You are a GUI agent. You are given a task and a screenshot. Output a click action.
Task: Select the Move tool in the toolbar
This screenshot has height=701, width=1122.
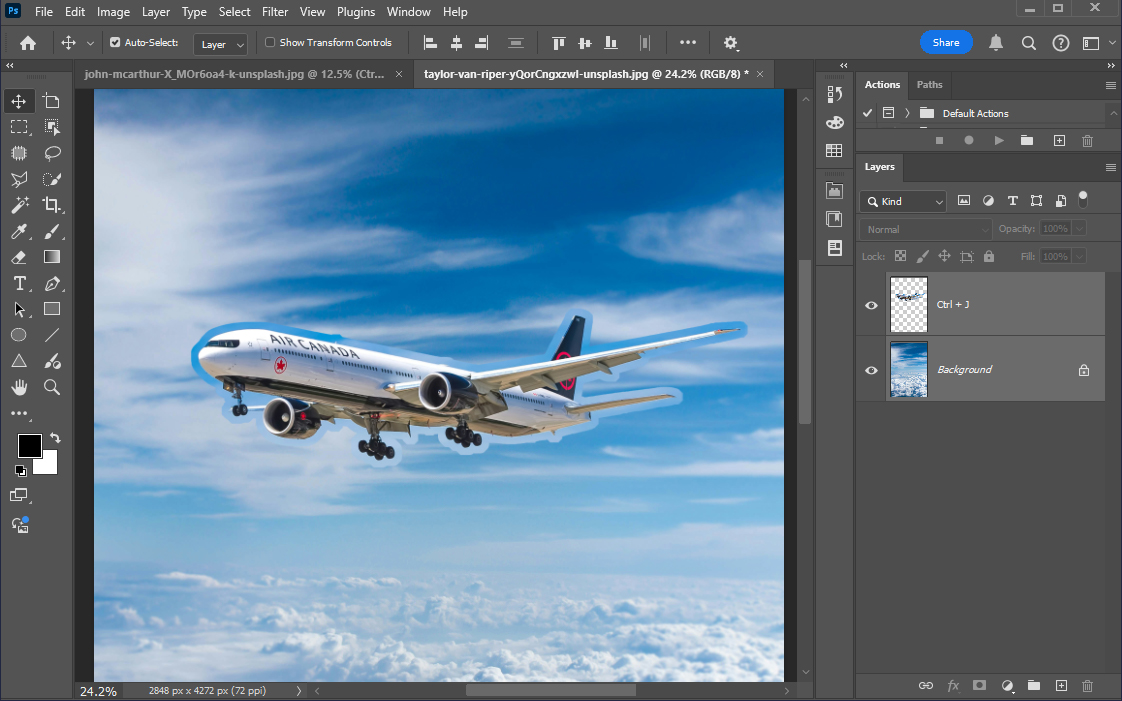coord(19,102)
